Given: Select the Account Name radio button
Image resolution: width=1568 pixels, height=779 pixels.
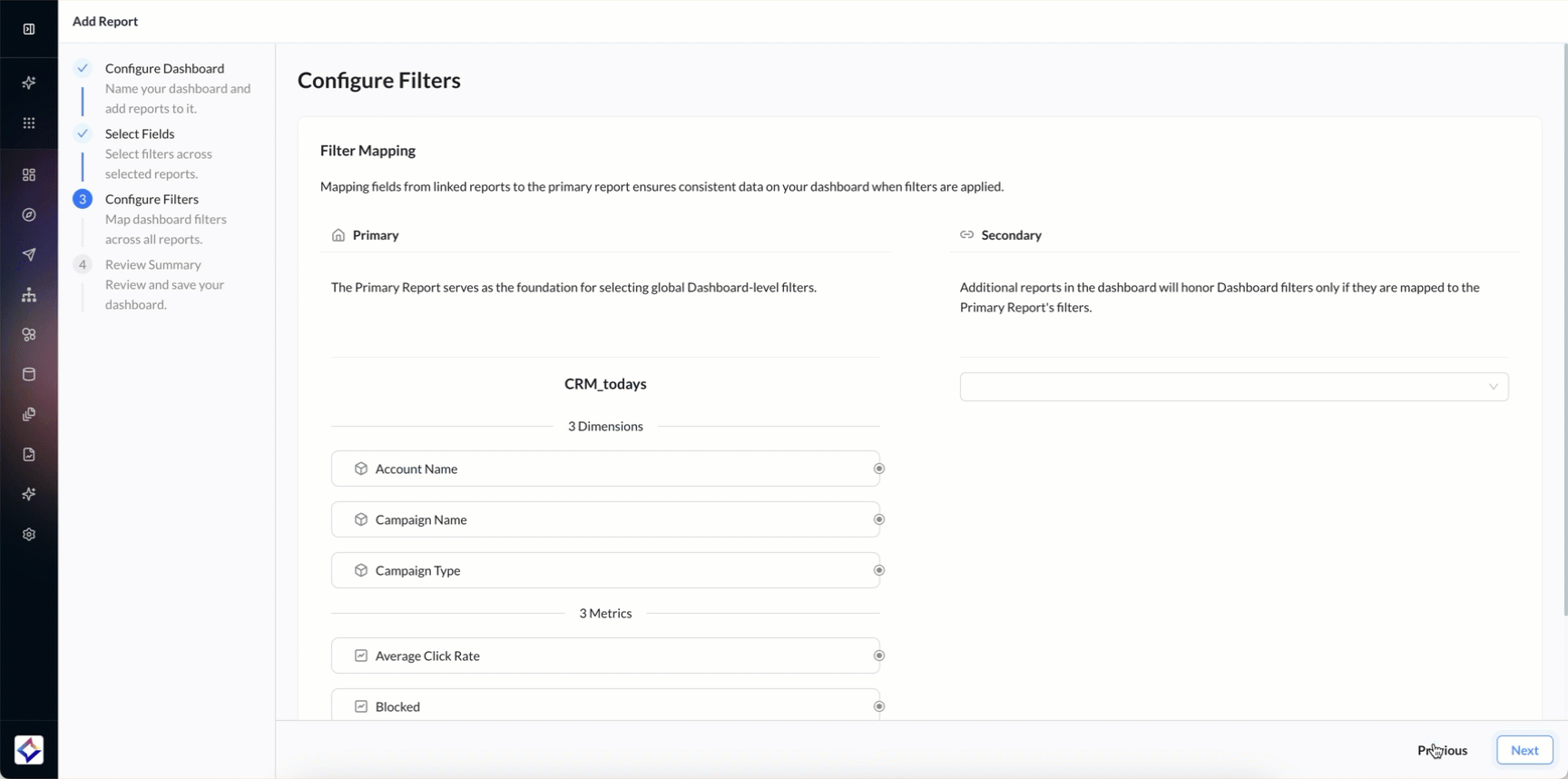Looking at the screenshot, I should click(878, 468).
